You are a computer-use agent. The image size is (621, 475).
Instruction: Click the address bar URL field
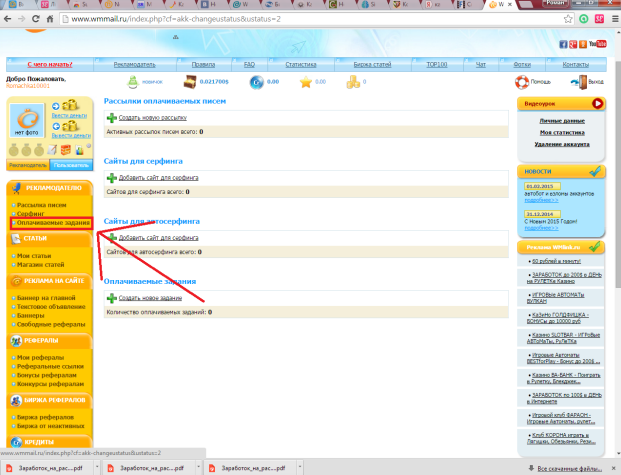(313, 19)
